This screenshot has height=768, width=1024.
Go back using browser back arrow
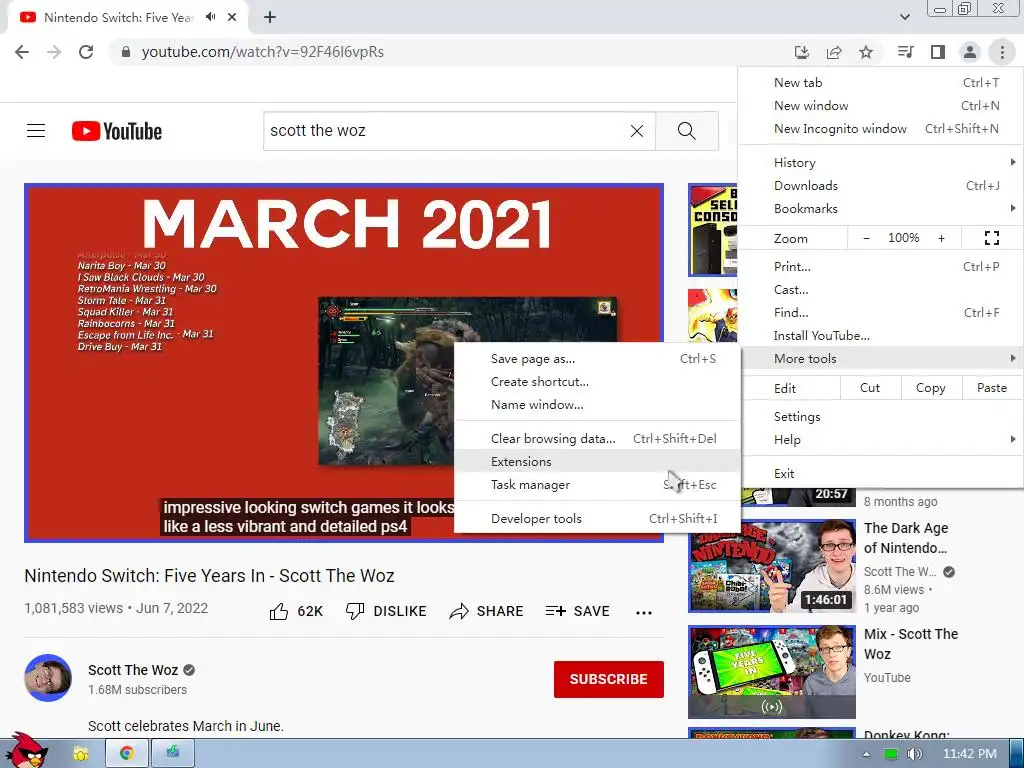pyautogui.click(x=22, y=52)
